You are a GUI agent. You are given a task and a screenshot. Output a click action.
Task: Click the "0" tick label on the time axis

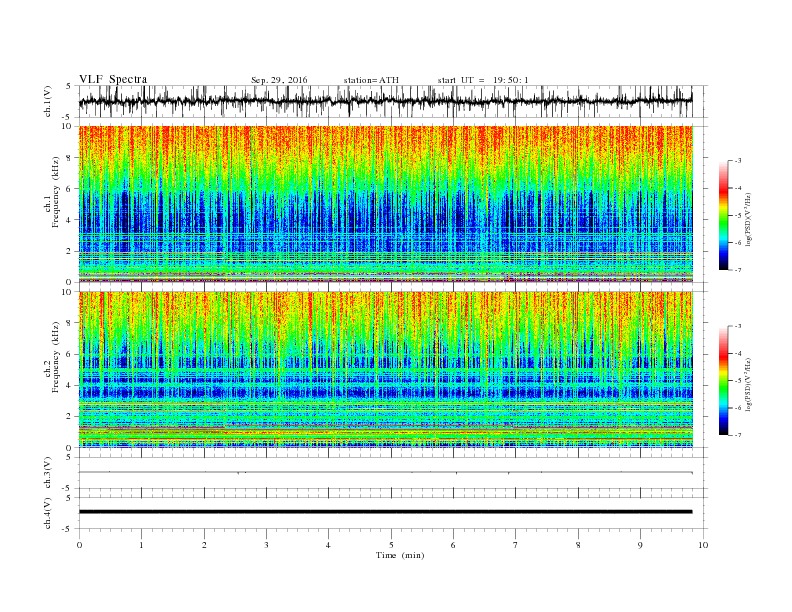point(79,545)
